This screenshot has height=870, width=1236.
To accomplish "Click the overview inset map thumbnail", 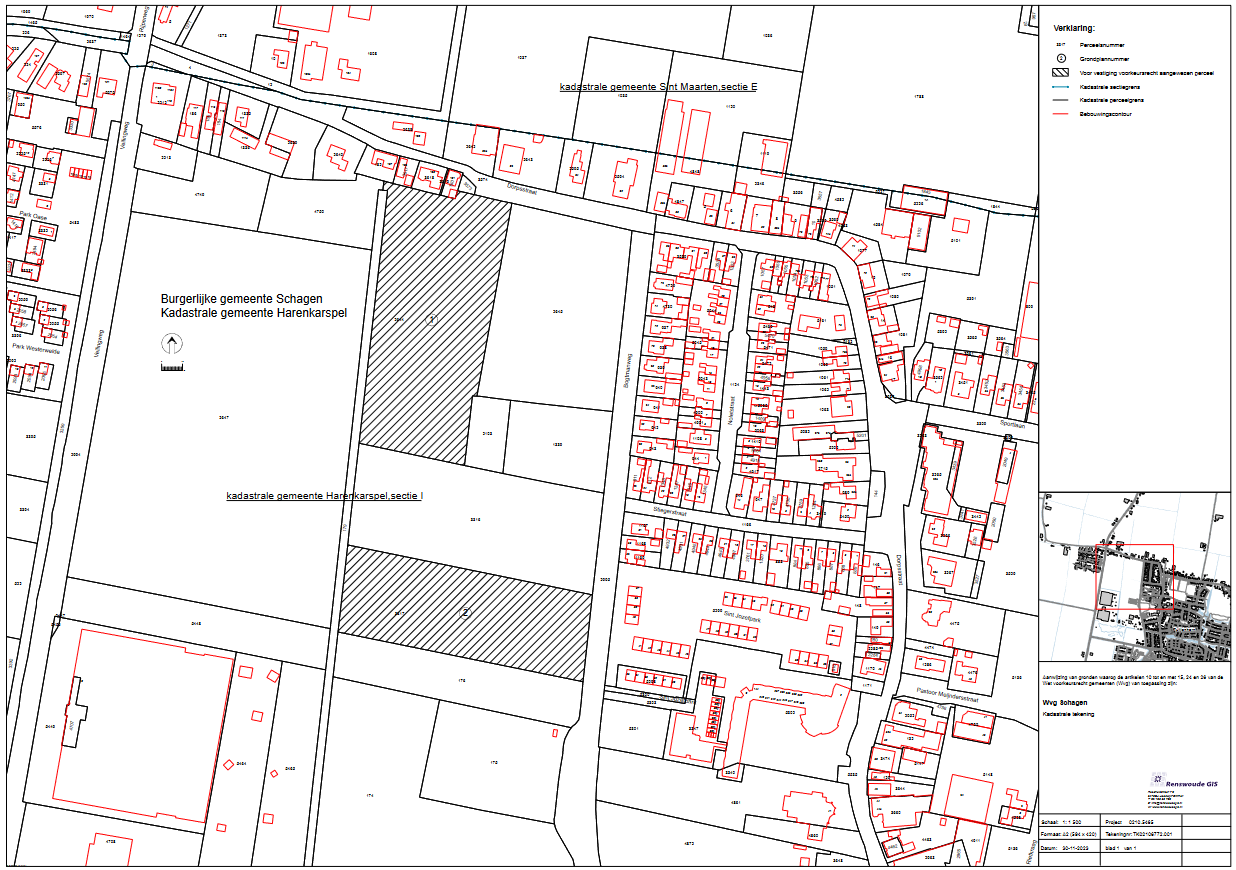I will coord(1134,575).
